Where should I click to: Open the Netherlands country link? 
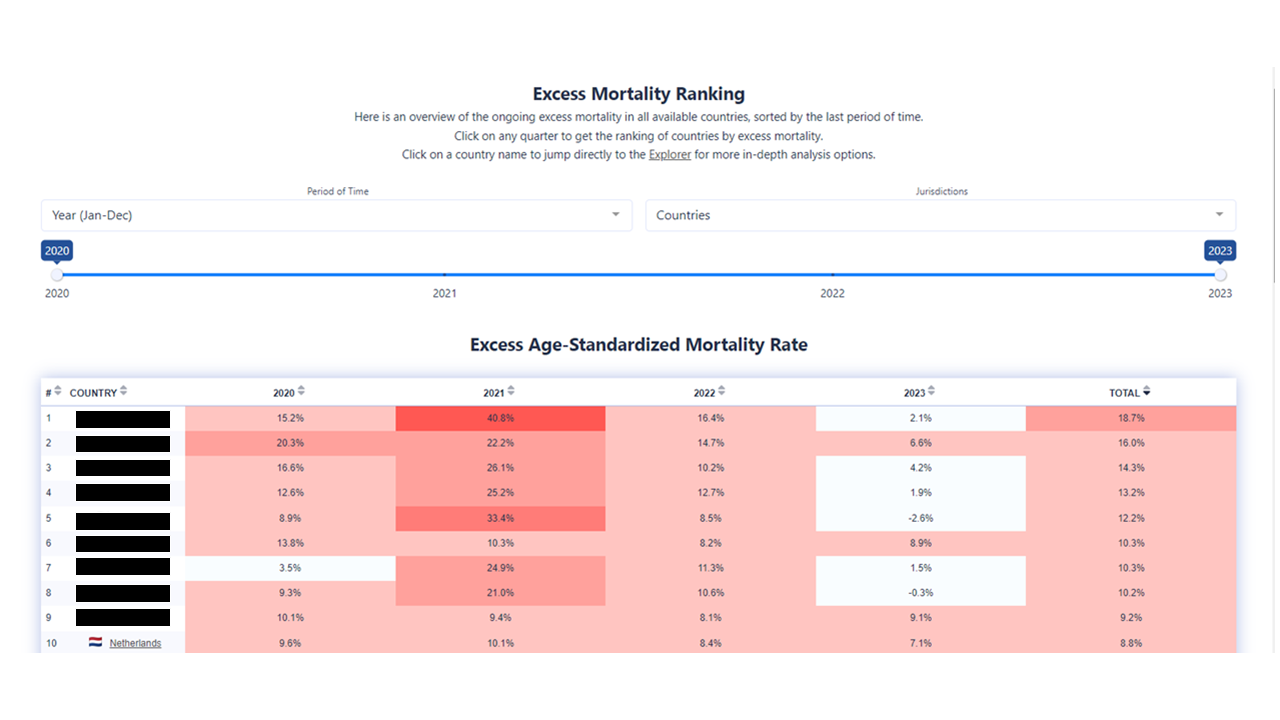click(135, 643)
